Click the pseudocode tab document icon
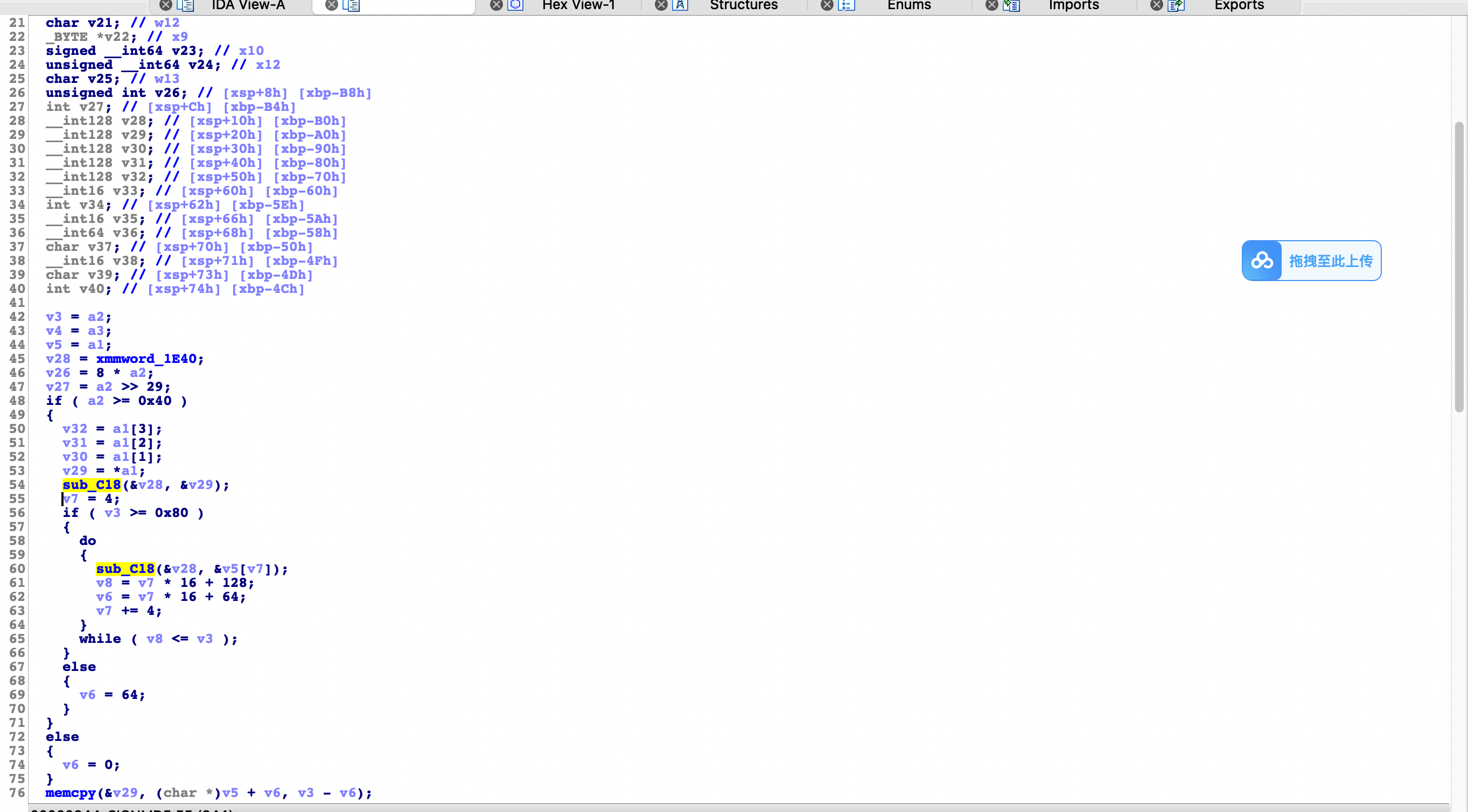1468x812 pixels. pos(351,5)
